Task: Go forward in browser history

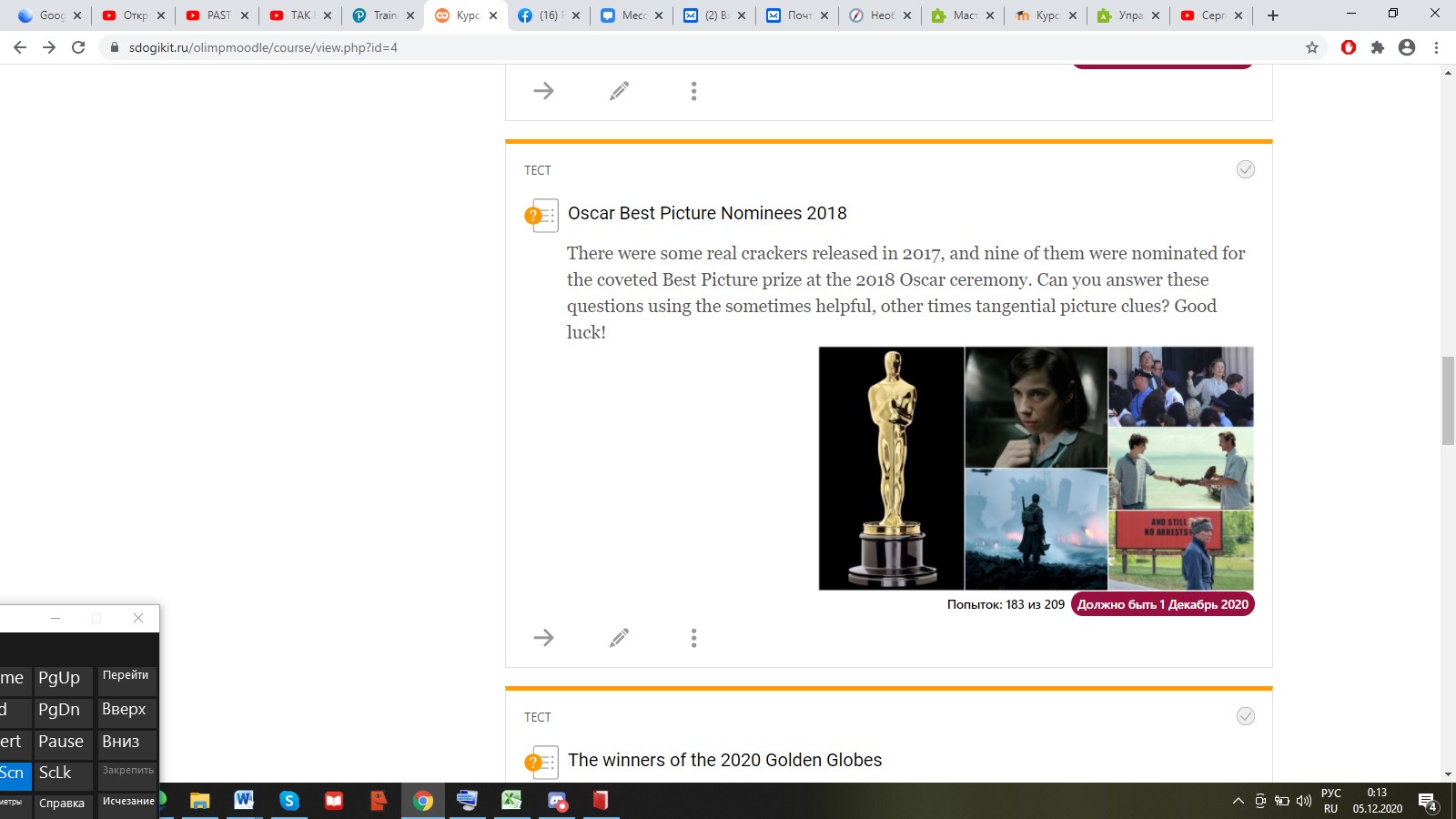Action: pos(49,47)
